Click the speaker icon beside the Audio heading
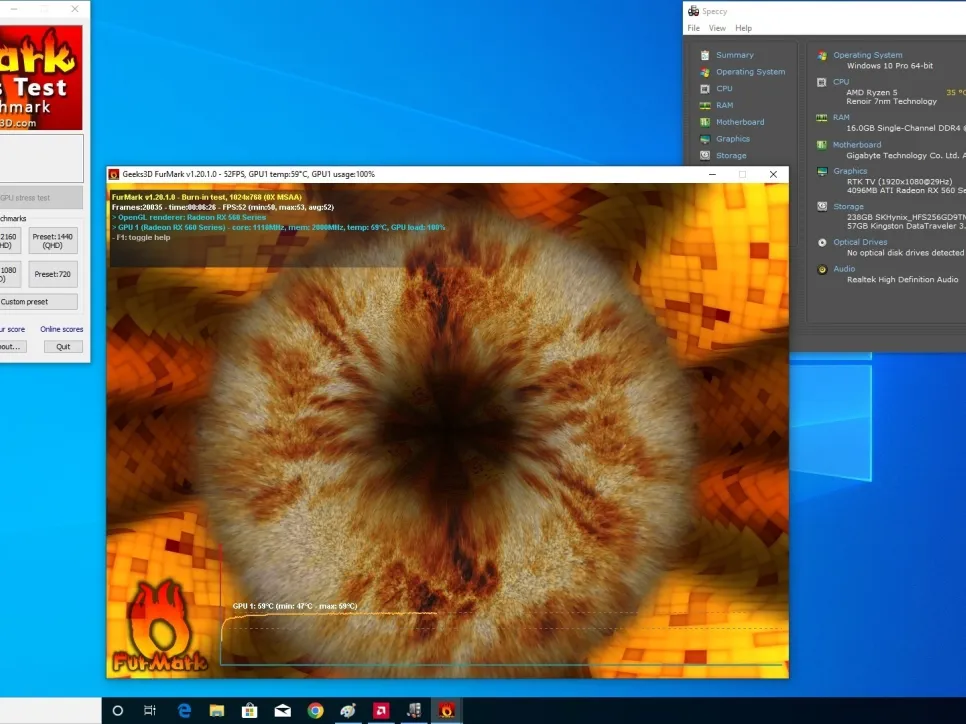Screen dimensions: 966x724 [x=822, y=269]
